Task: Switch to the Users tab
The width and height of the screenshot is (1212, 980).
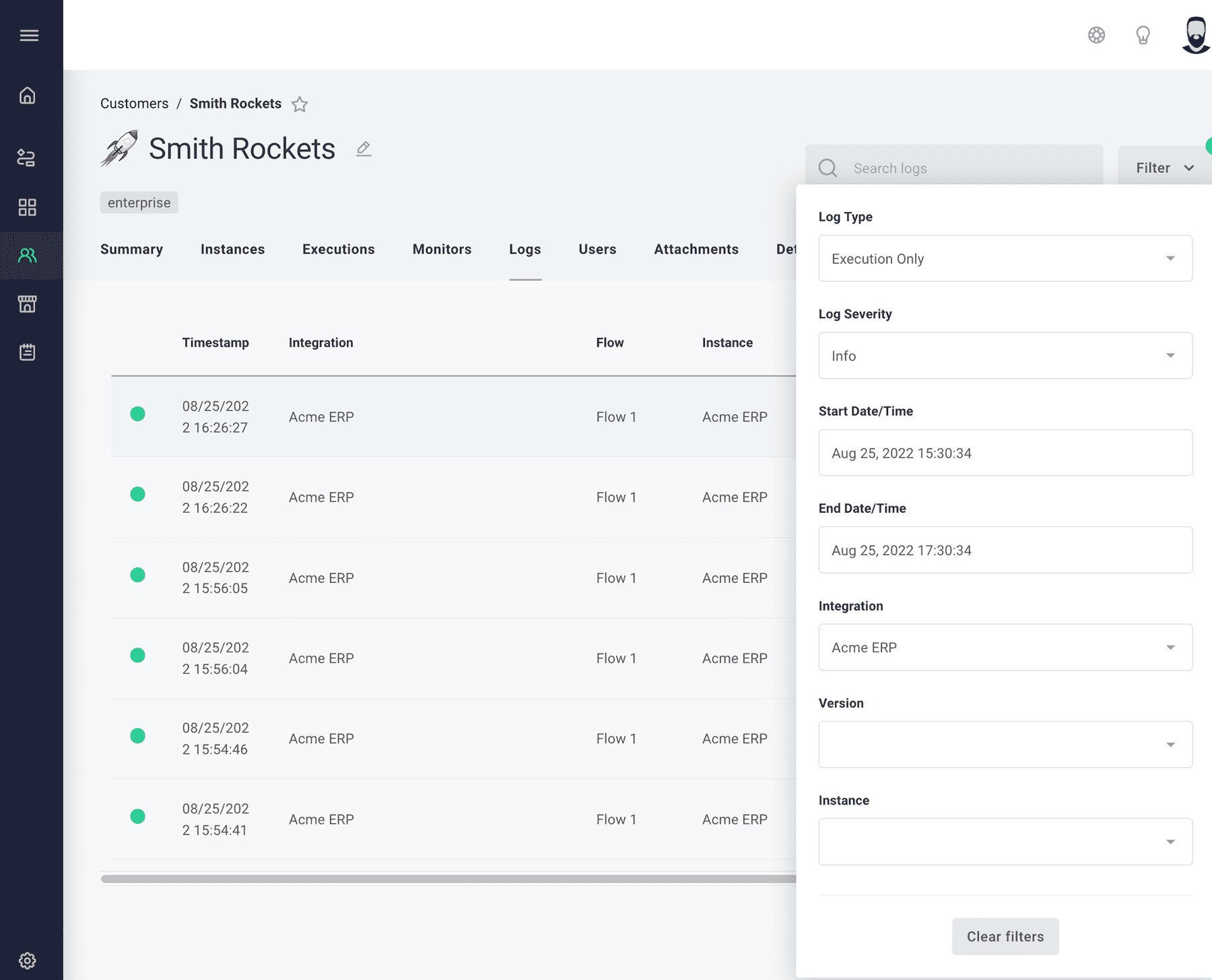Action: (x=597, y=249)
